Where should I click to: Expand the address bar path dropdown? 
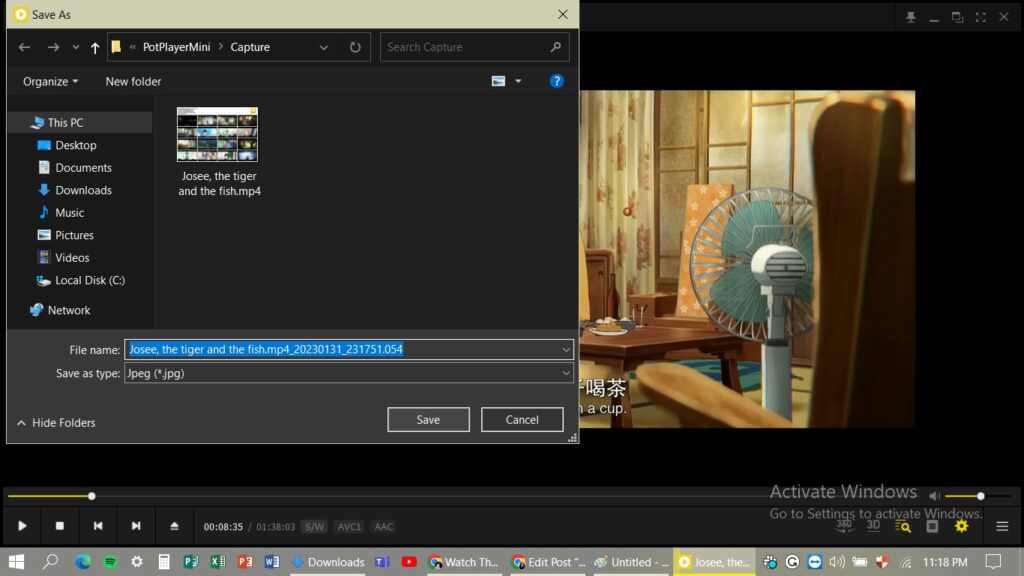click(x=323, y=47)
